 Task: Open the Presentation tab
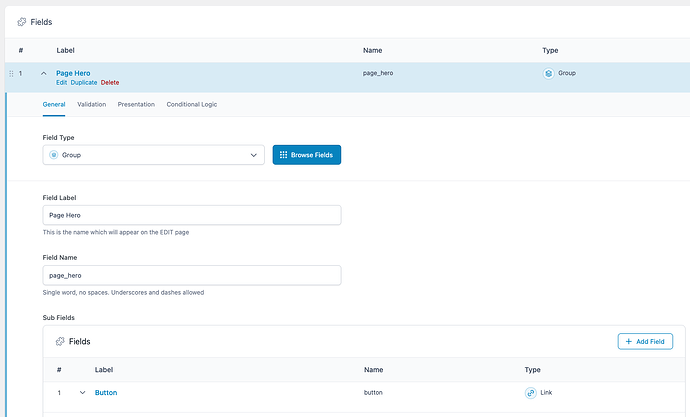[x=136, y=105]
